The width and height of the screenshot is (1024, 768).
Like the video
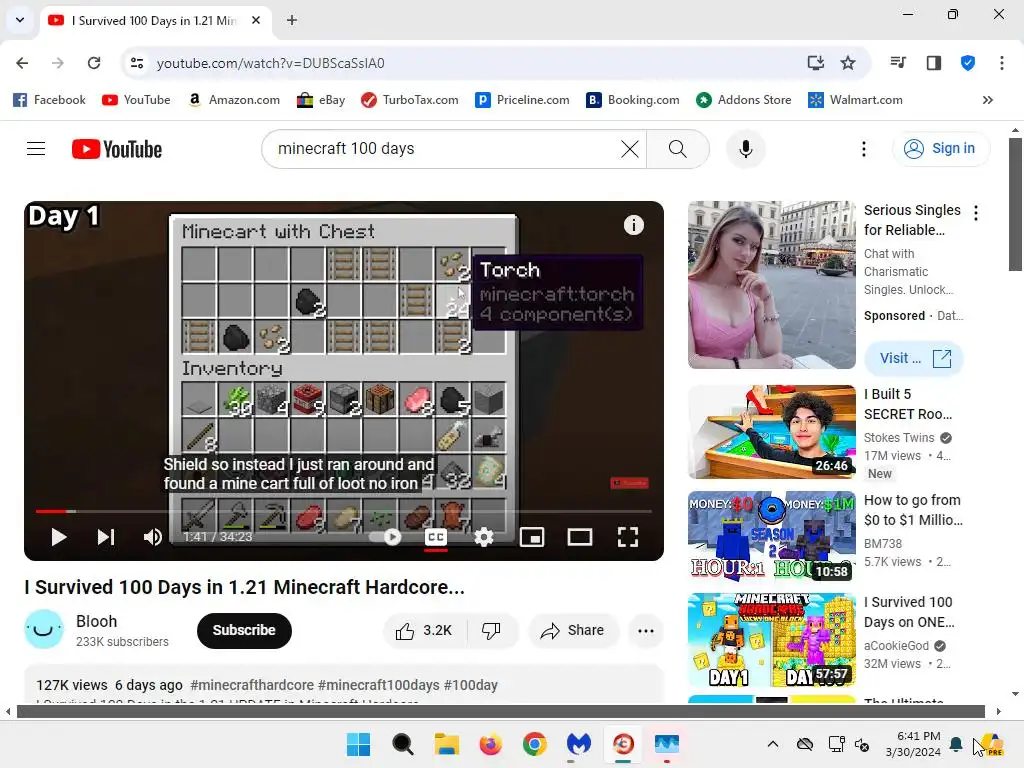pos(424,630)
